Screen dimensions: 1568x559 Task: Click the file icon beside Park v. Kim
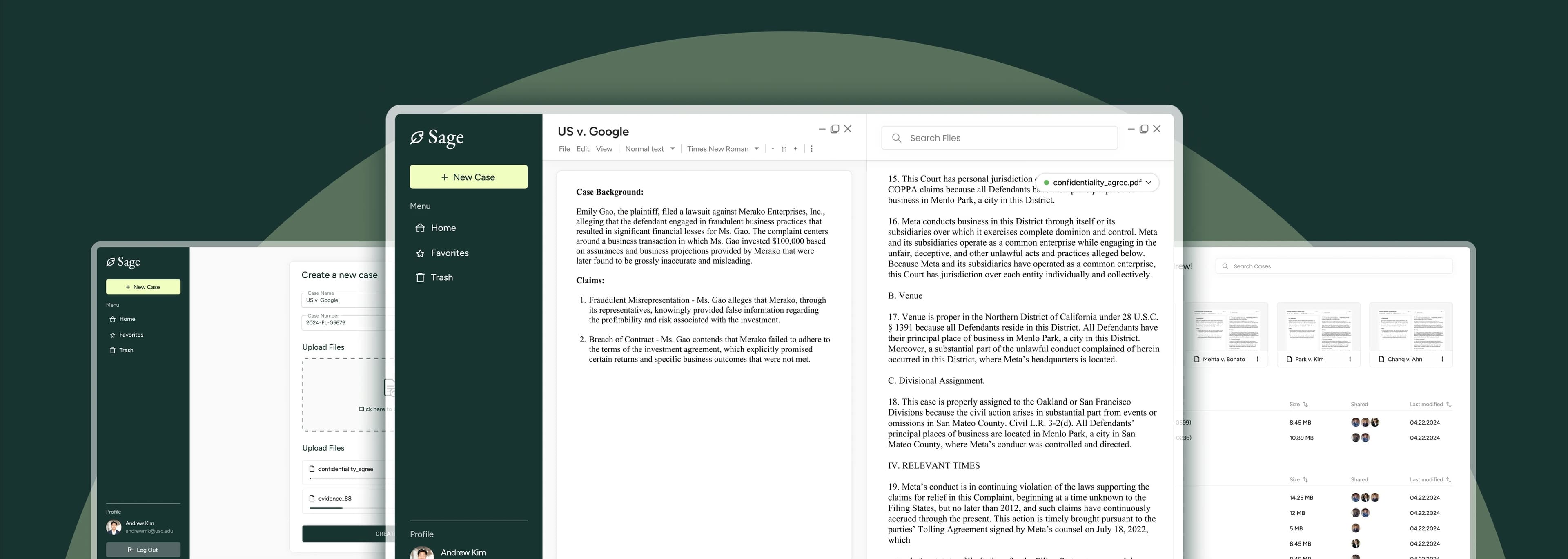pos(1289,359)
